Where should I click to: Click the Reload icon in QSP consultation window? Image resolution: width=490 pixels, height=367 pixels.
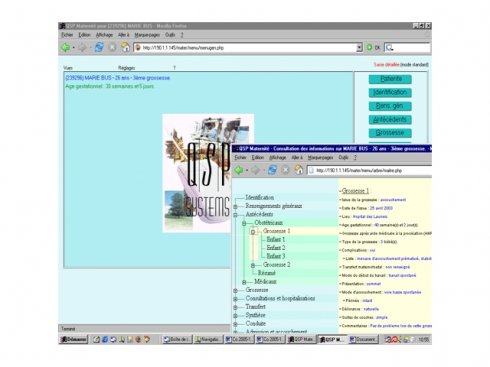tap(272, 170)
